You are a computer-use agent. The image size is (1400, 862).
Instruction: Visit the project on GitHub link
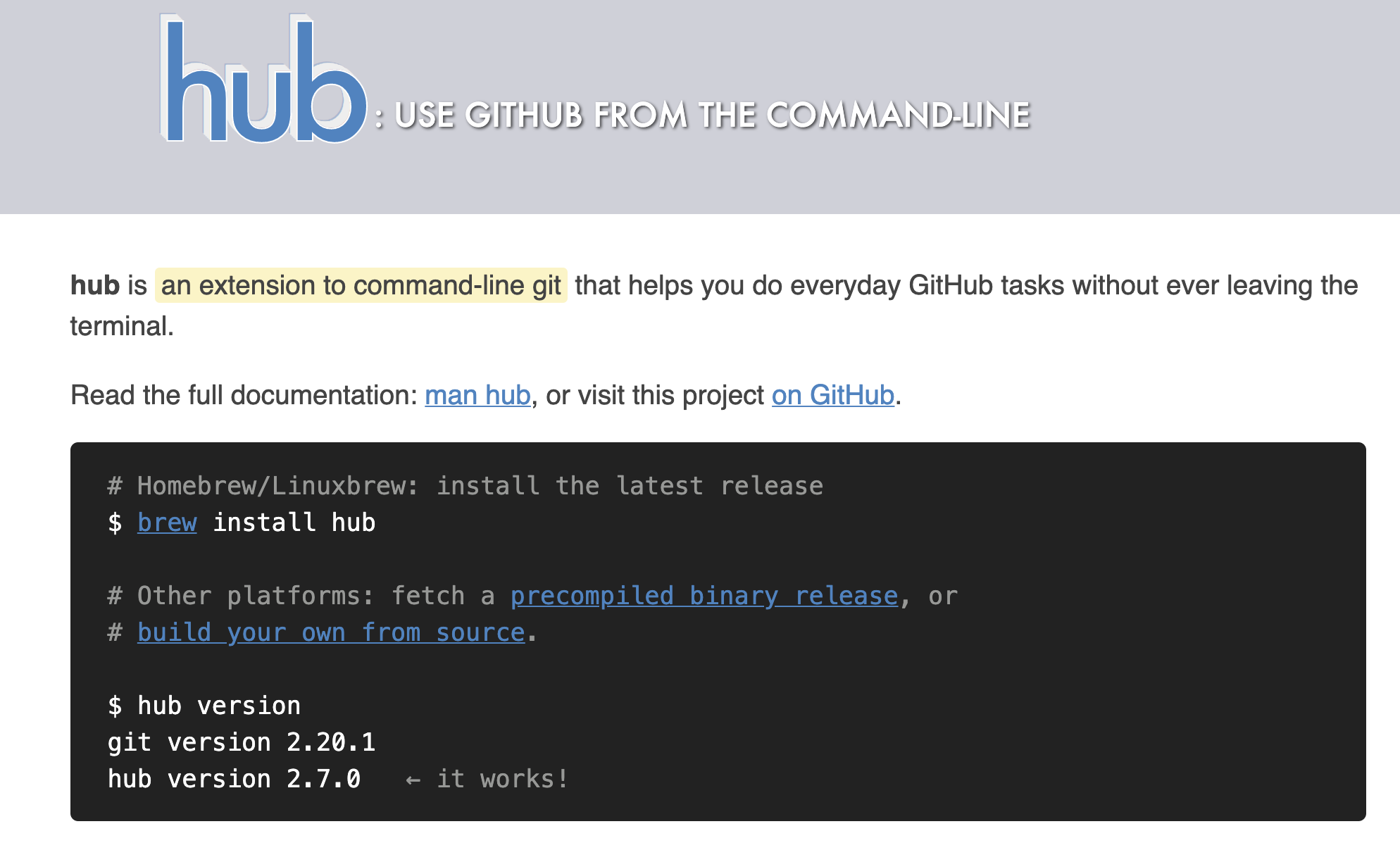[x=833, y=395]
